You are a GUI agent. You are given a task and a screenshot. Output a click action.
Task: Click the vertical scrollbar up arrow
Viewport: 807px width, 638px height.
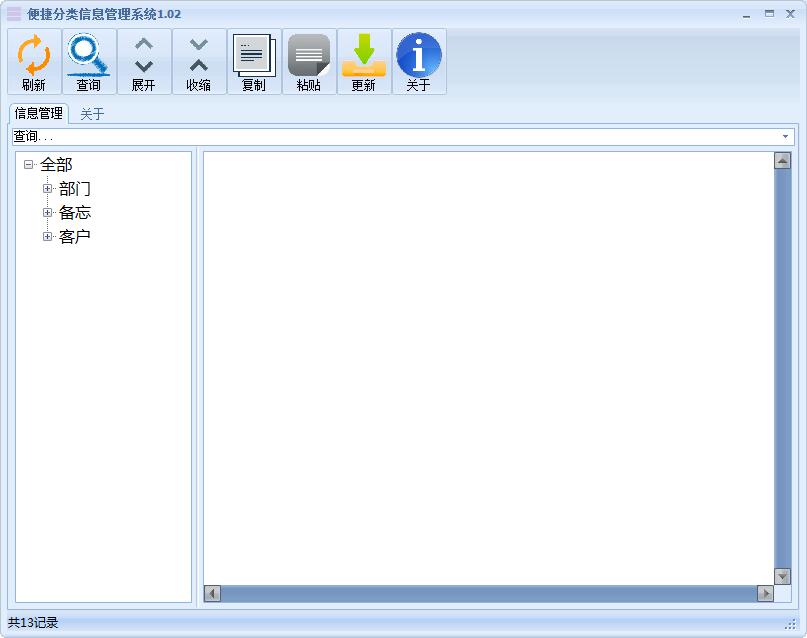coord(782,161)
